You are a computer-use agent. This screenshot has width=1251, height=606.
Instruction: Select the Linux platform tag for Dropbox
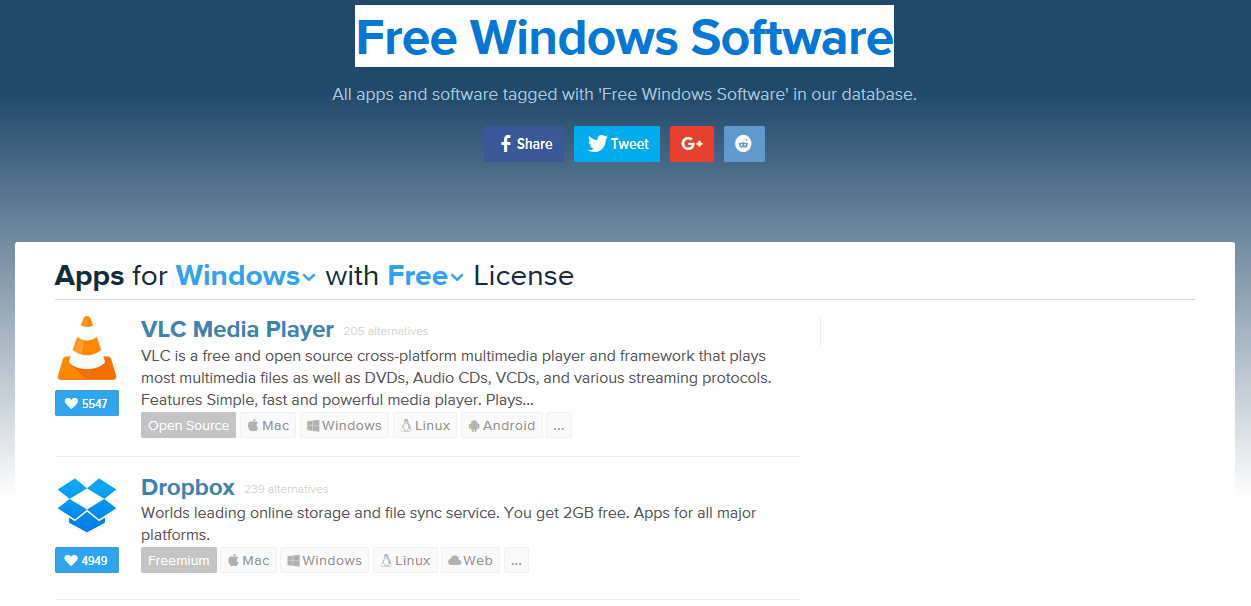tap(405, 560)
